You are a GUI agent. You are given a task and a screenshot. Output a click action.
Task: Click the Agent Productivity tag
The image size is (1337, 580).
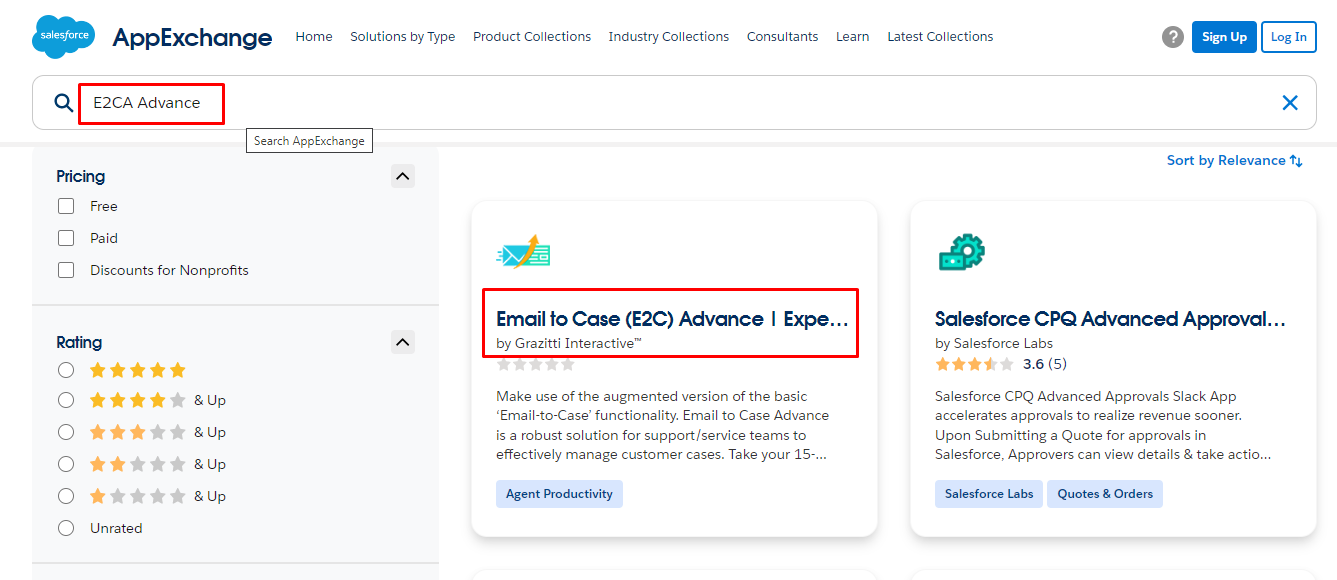click(559, 494)
